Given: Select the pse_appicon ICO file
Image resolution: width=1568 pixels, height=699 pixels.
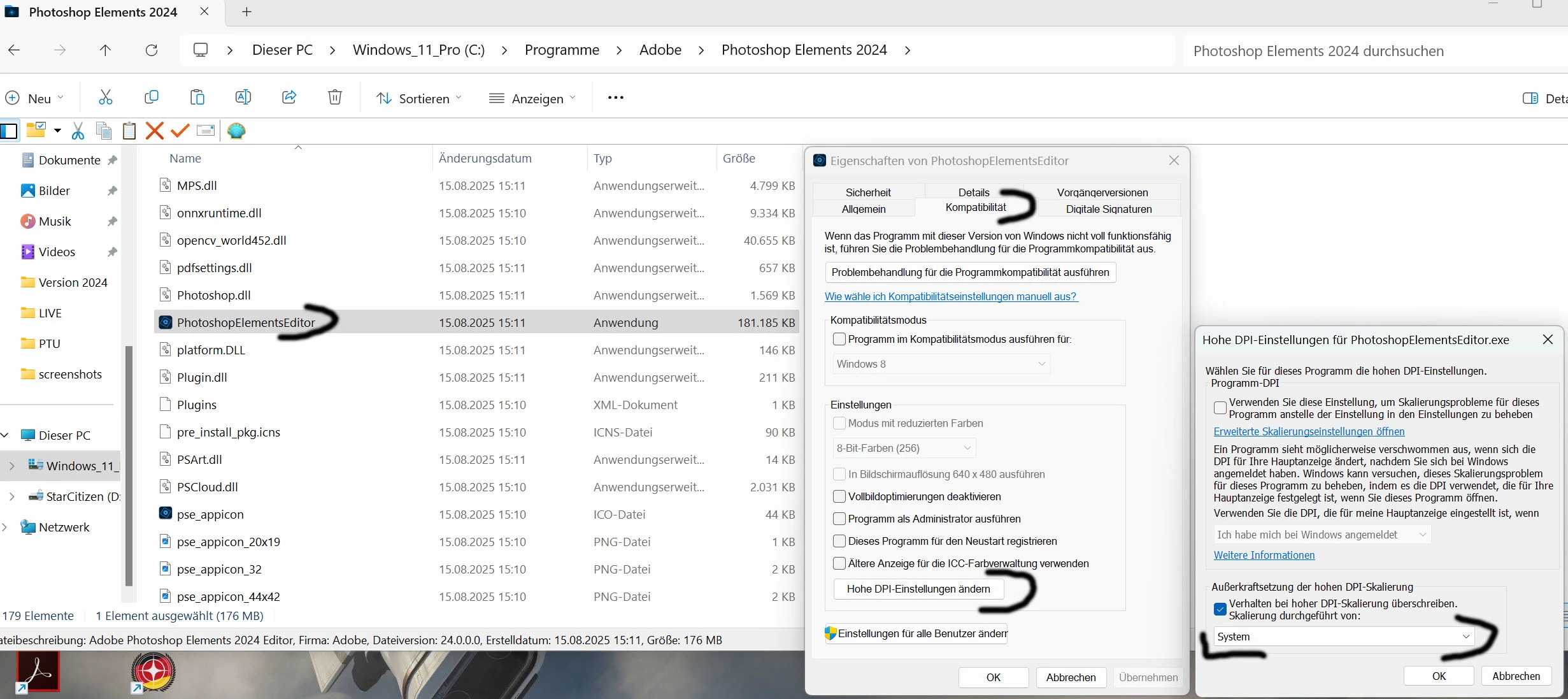Looking at the screenshot, I should 210,514.
